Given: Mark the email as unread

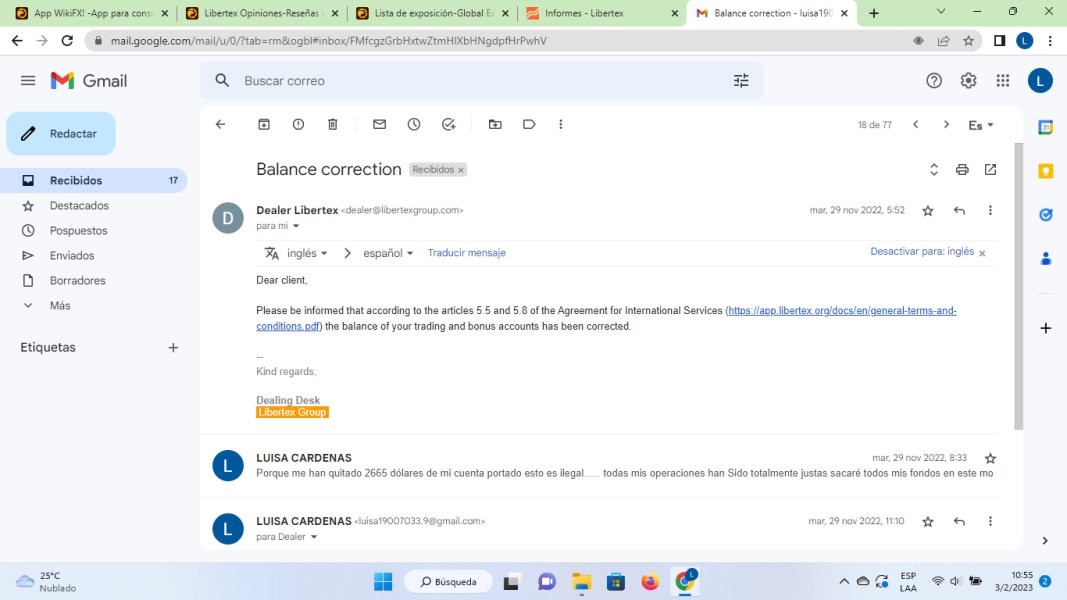Looking at the screenshot, I should coord(380,124).
